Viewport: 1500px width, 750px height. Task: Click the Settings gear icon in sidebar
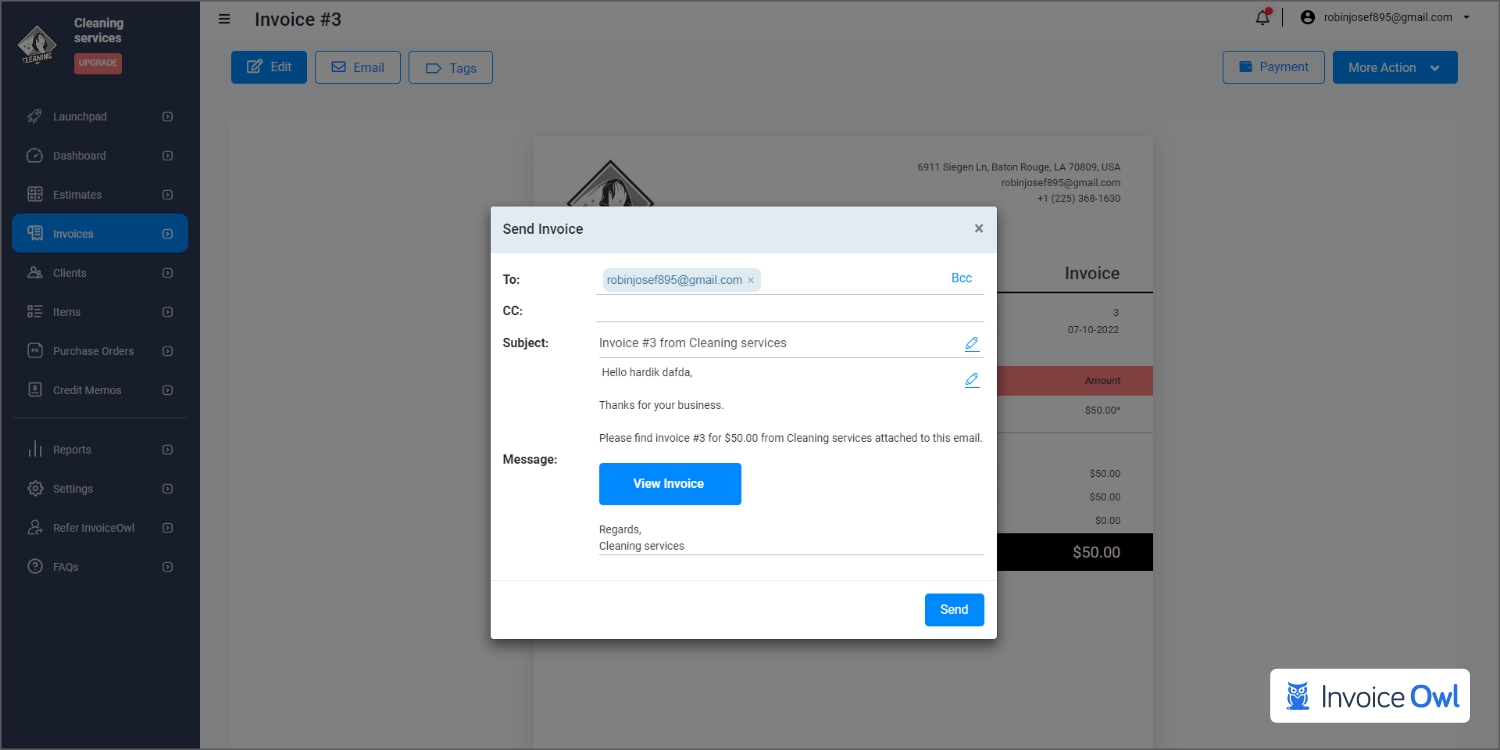[x=35, y=489]
